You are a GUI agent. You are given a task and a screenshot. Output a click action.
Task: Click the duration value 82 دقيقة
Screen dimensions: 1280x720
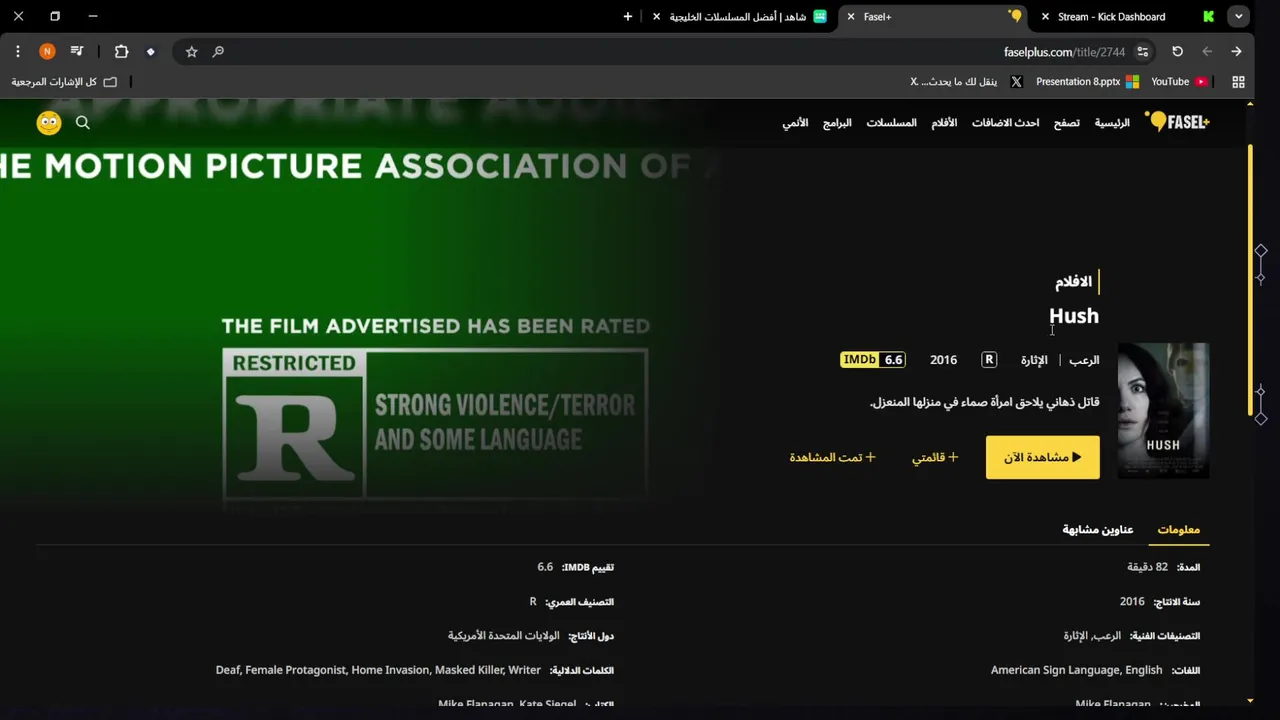click(1148, 567)
